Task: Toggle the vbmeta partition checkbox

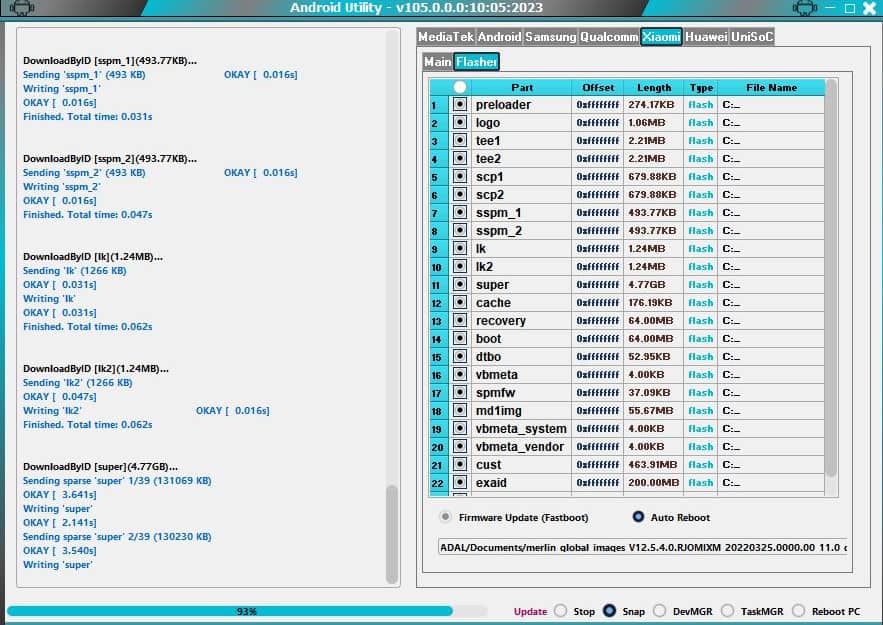Action: pyautogui.click(x=460, y=374)
